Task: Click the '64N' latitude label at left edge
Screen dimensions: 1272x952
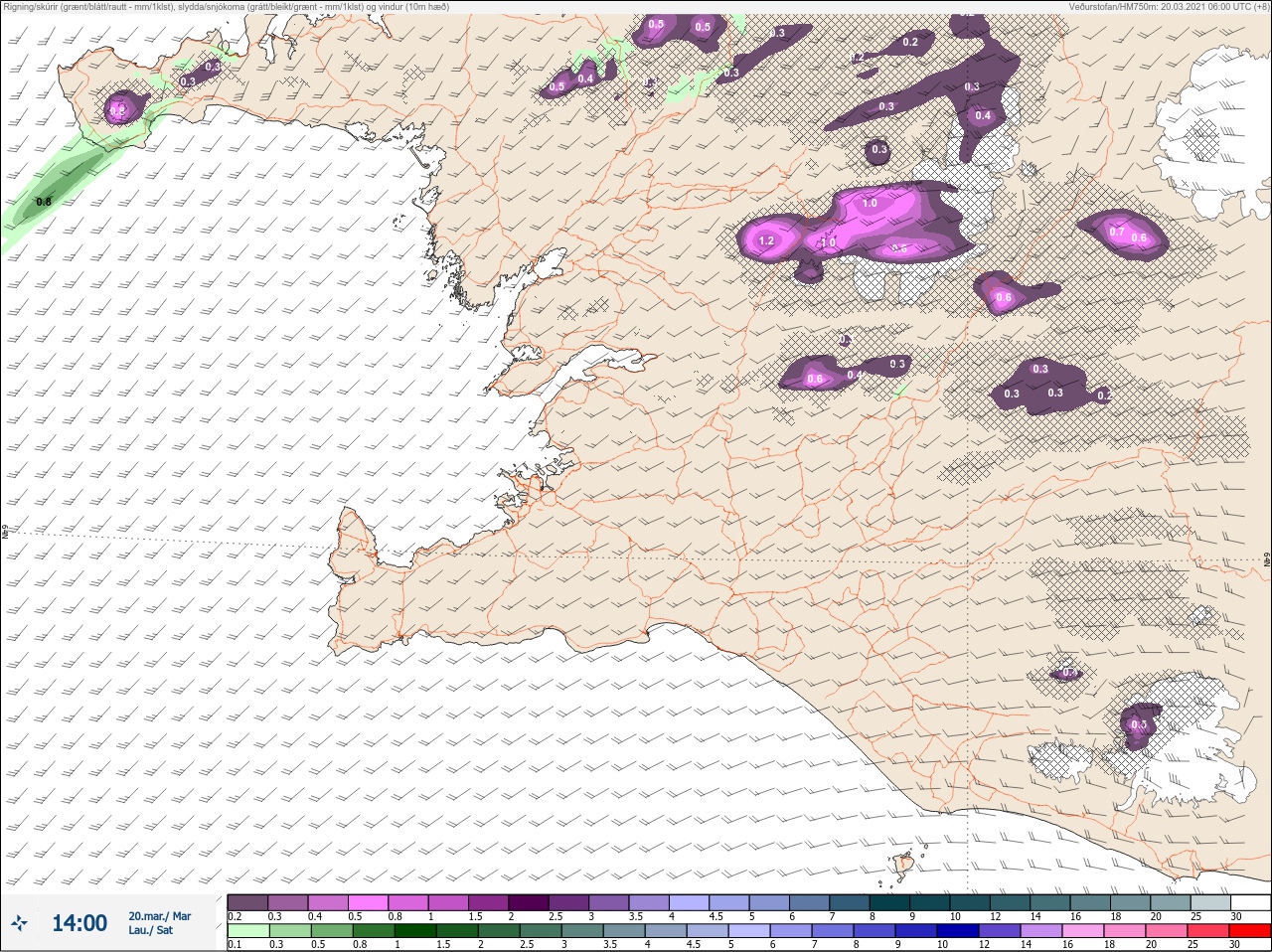Action: [x=4, y=534]
